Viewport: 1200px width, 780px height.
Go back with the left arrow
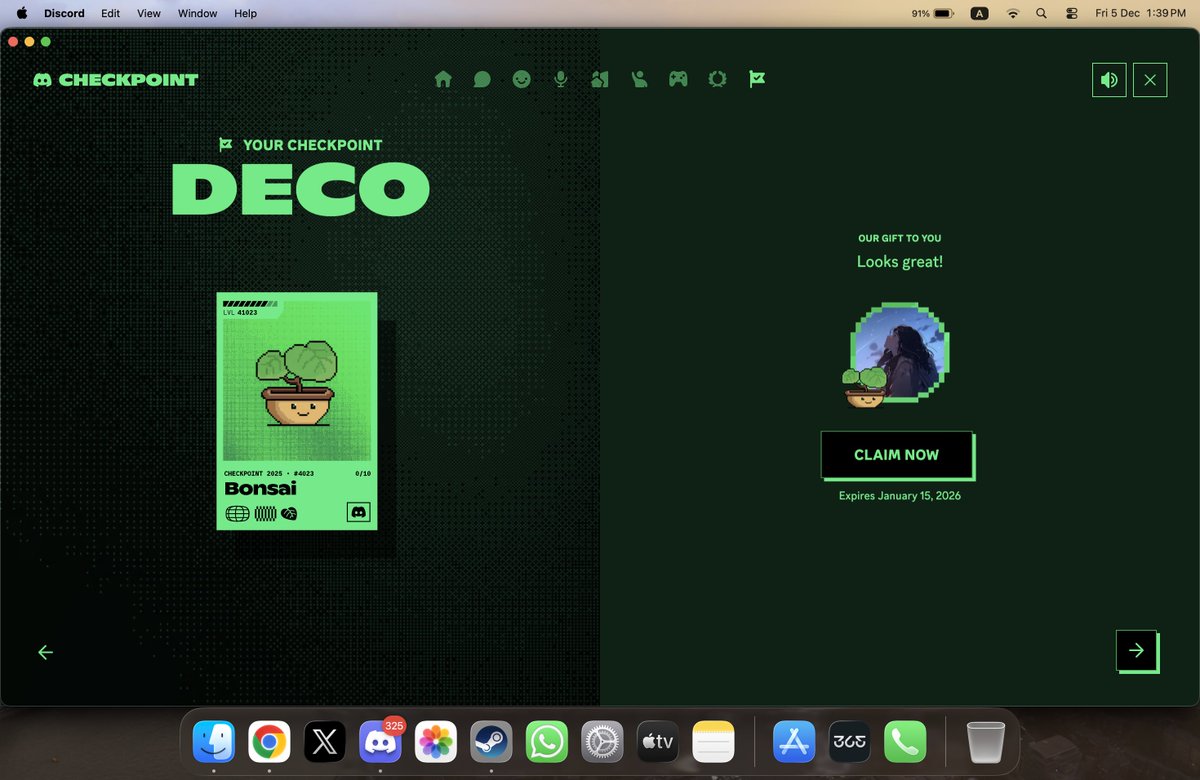click(45, 652)
